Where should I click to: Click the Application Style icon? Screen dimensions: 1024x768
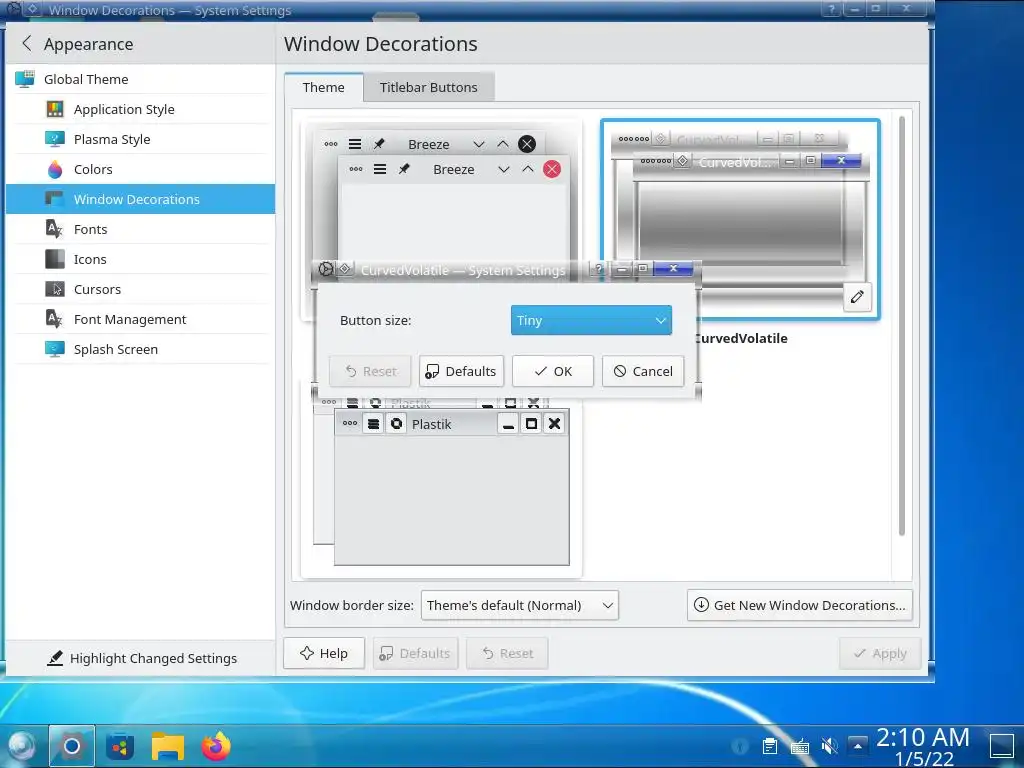point(55,109)
